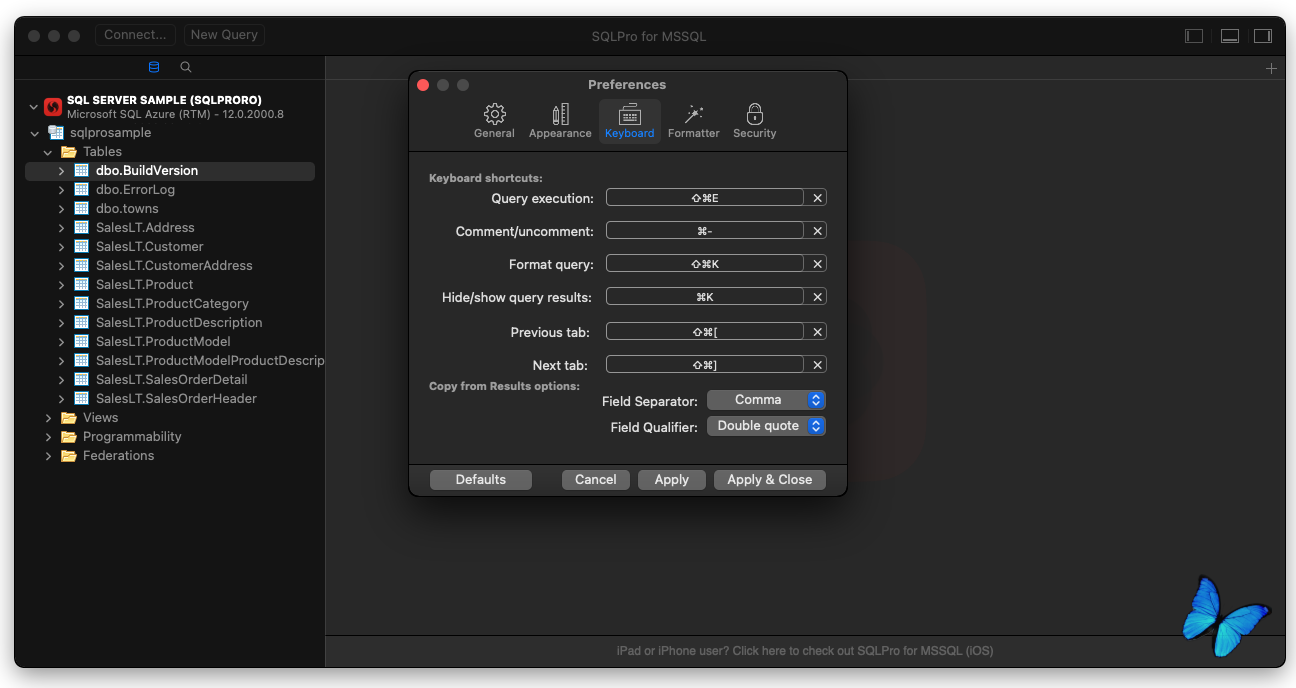Open the General preferences tab
Viewport: 1296px width, 688px height.
click(494, 121)
